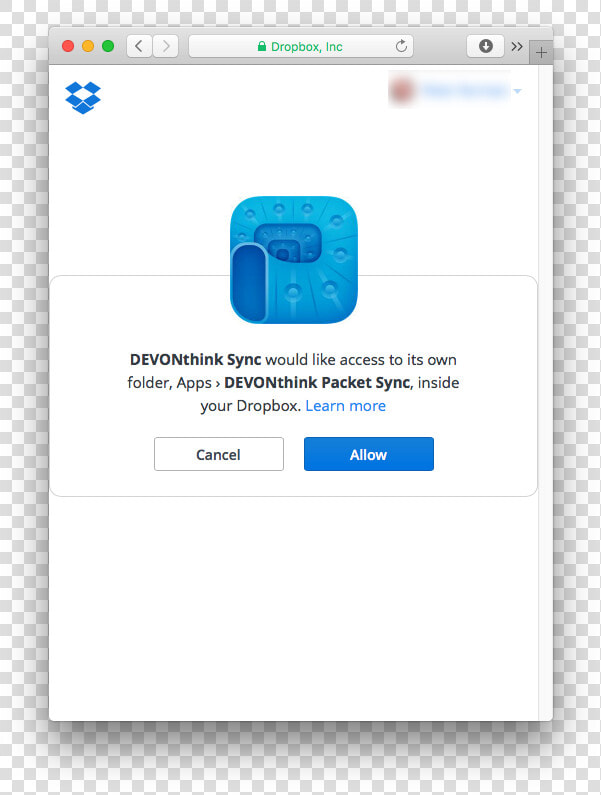The image size is (601, 795).
Task: Go back with the browser back arrow
Action: point(138,46)
